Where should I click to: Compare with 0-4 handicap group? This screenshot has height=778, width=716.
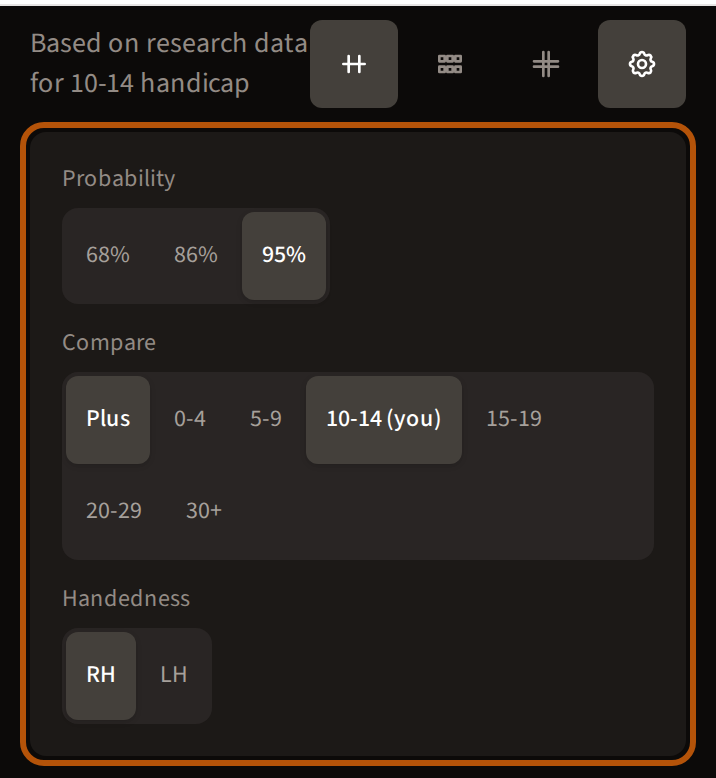[190, 420]
